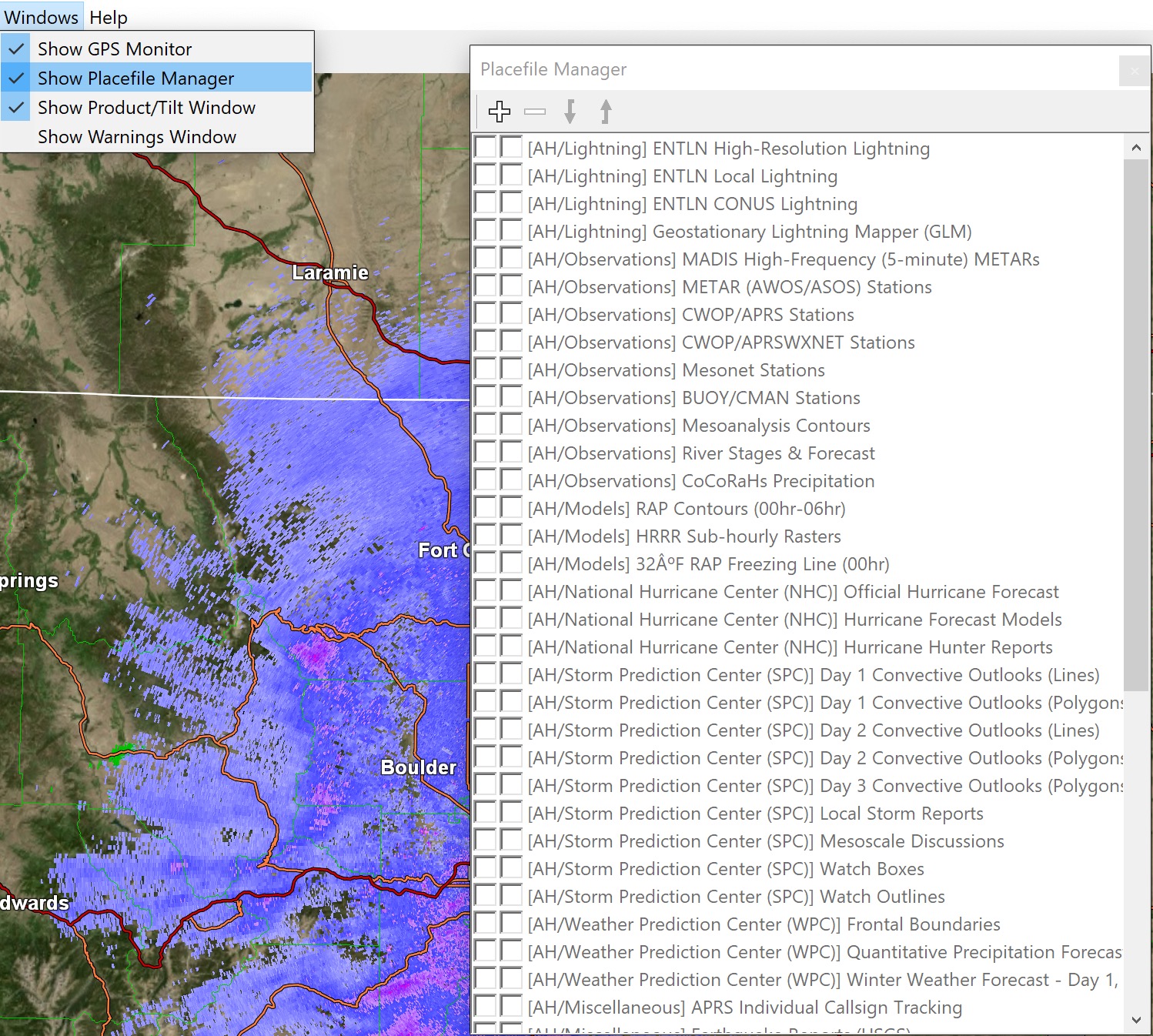Viewport: 1153px width, 1036px height.
Task: Click the add placefile plus icon
Action: click(500, 112)
